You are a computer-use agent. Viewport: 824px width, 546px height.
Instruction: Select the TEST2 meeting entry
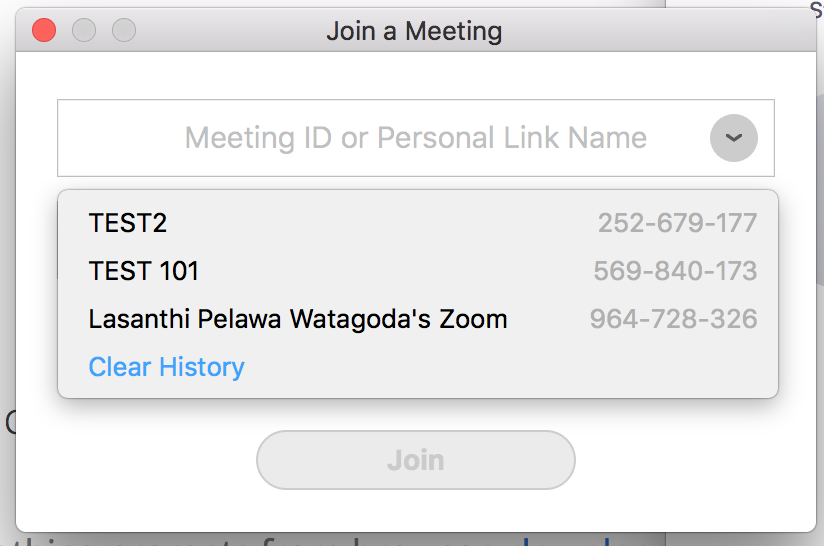click(418, 223)
